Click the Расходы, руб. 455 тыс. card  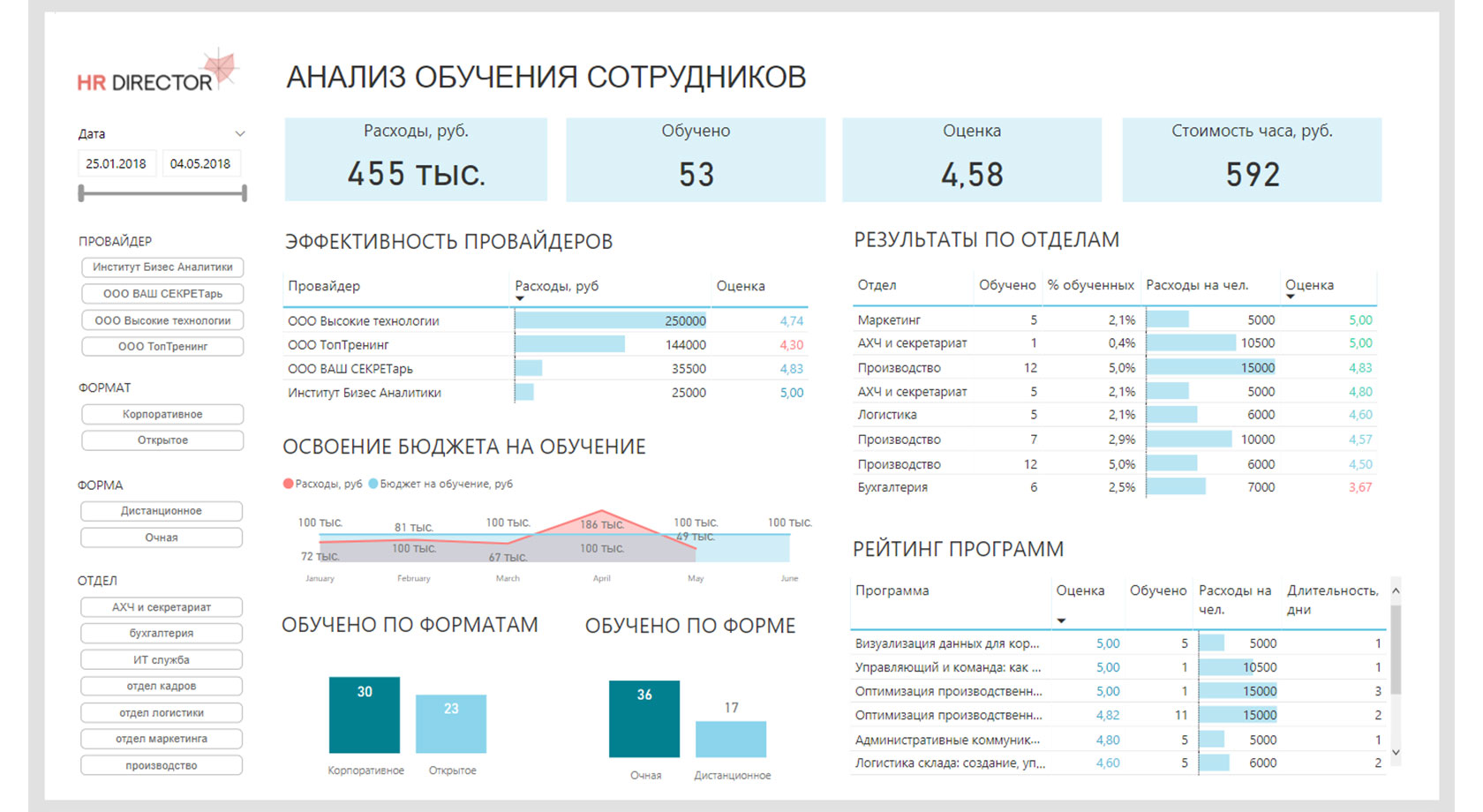(416, 160)
